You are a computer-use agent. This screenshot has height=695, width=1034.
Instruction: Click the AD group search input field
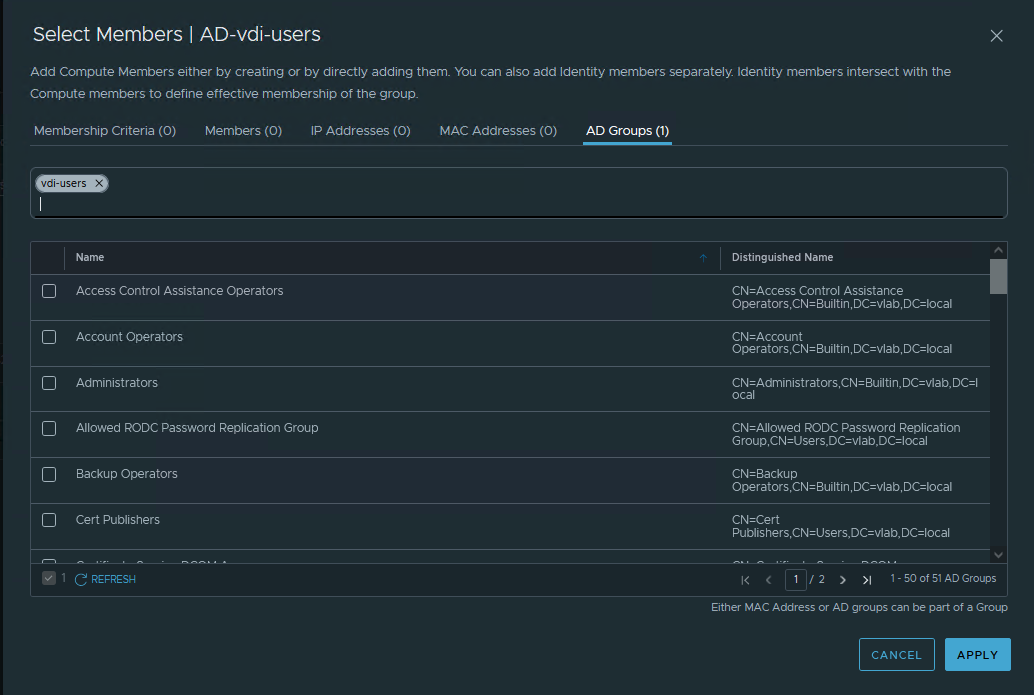pos(518,204)
